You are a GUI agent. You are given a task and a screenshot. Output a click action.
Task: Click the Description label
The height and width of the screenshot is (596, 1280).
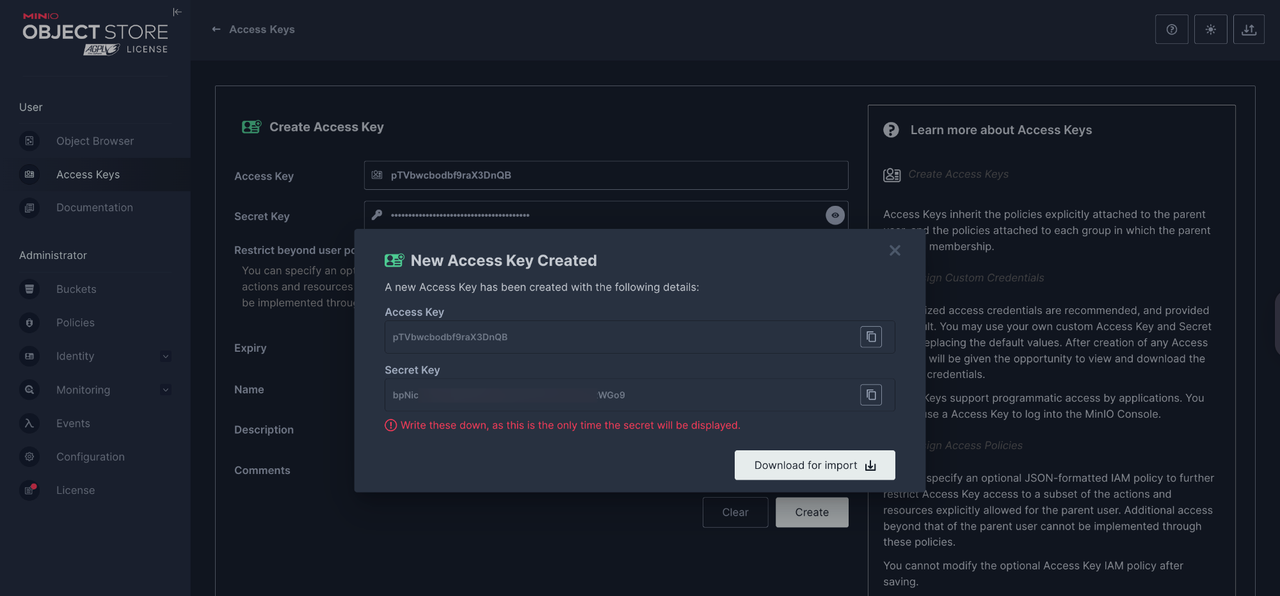(x=264, y=430)
